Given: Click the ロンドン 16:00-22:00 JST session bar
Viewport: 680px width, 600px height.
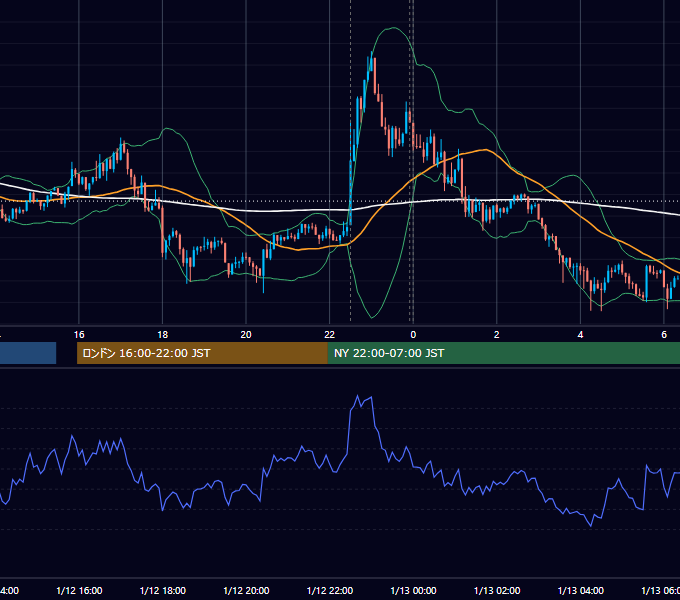Looking at the screenshot, I should [202, 353].
